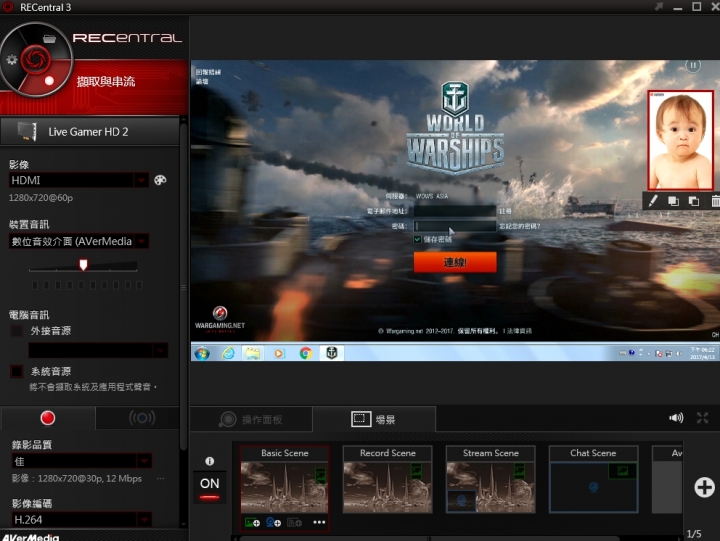Enable 外接音源 external audio checkbox
Viewport: 720px width, 541px height.
(x=17, y=331)
